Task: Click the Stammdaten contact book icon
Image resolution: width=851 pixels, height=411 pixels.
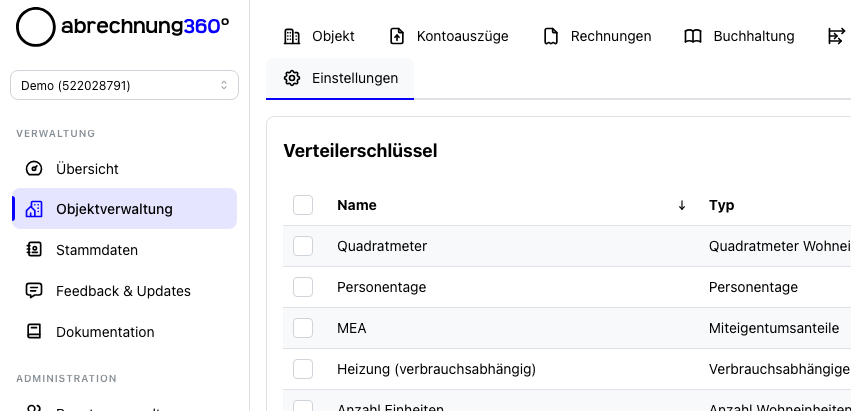Action: 34,250
